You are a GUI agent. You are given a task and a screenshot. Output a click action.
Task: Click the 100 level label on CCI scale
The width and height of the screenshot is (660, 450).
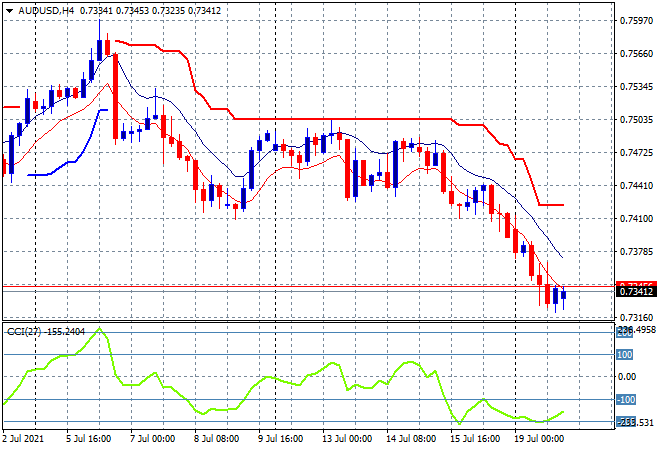[624, 354]
